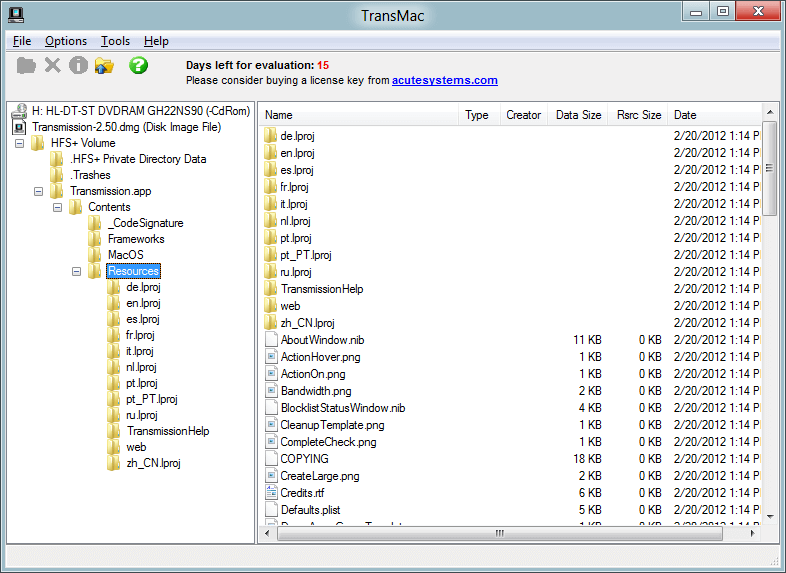Open help via green question icon

pos(138,66)
